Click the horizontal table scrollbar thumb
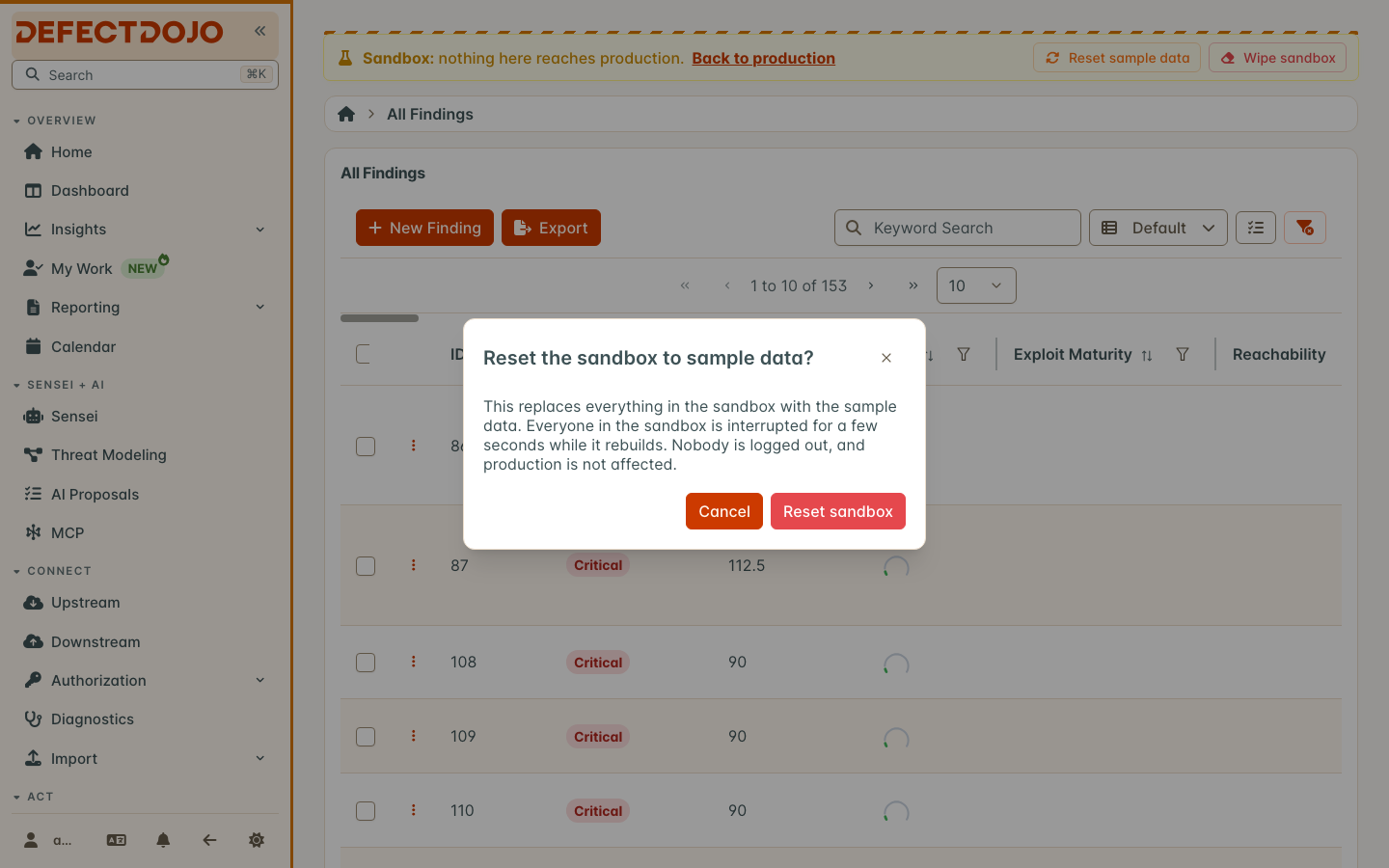The width and height of the screenshot is (1389, 868). coord(379,318)
